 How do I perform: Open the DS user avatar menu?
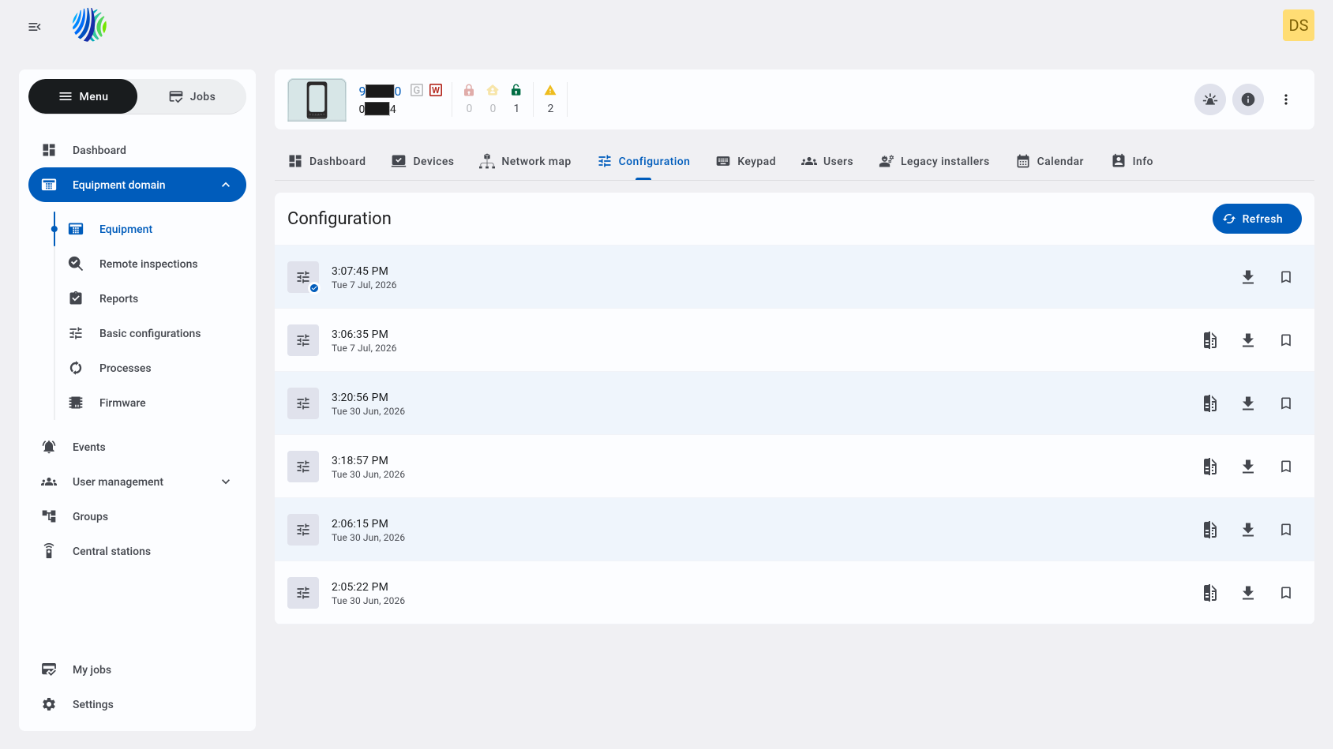point(1298,26)
